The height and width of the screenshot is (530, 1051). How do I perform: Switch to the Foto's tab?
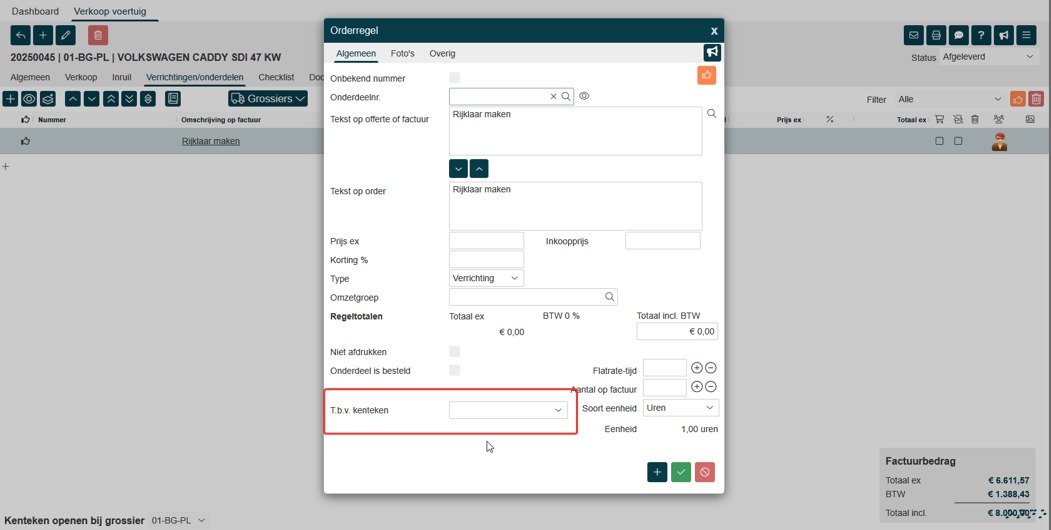pos(402,54)
